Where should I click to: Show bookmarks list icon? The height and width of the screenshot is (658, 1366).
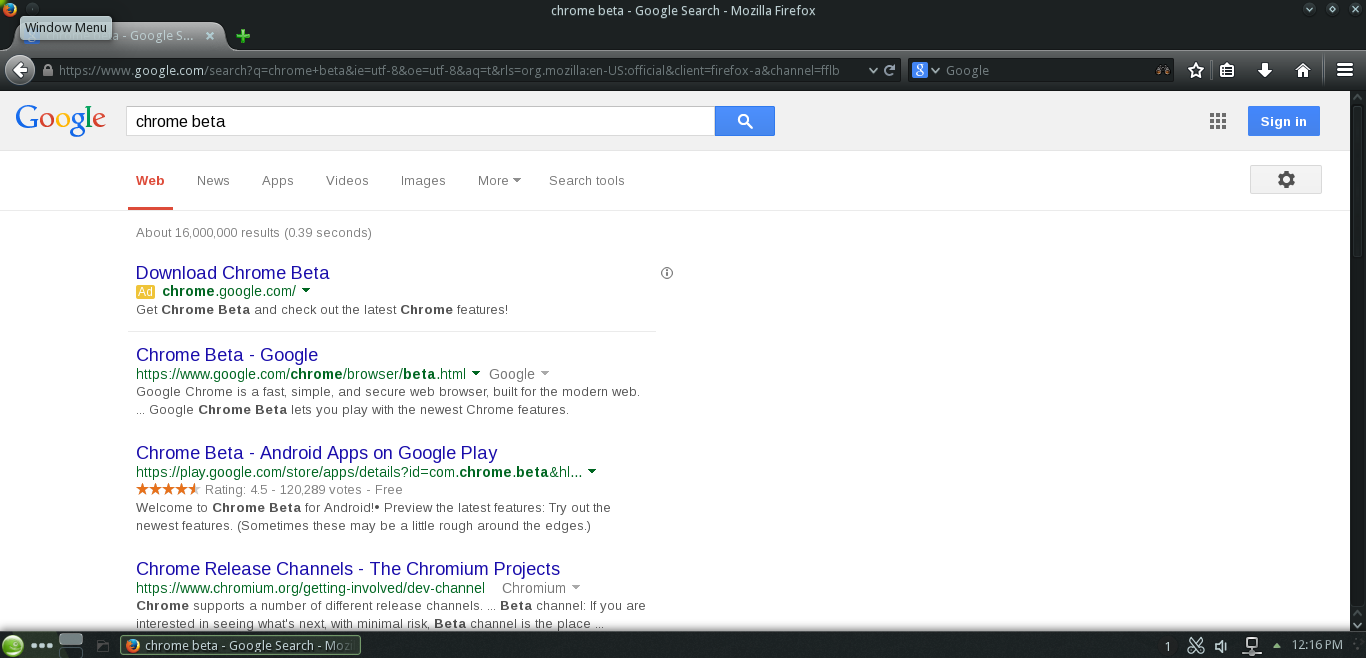point(1227,70)
